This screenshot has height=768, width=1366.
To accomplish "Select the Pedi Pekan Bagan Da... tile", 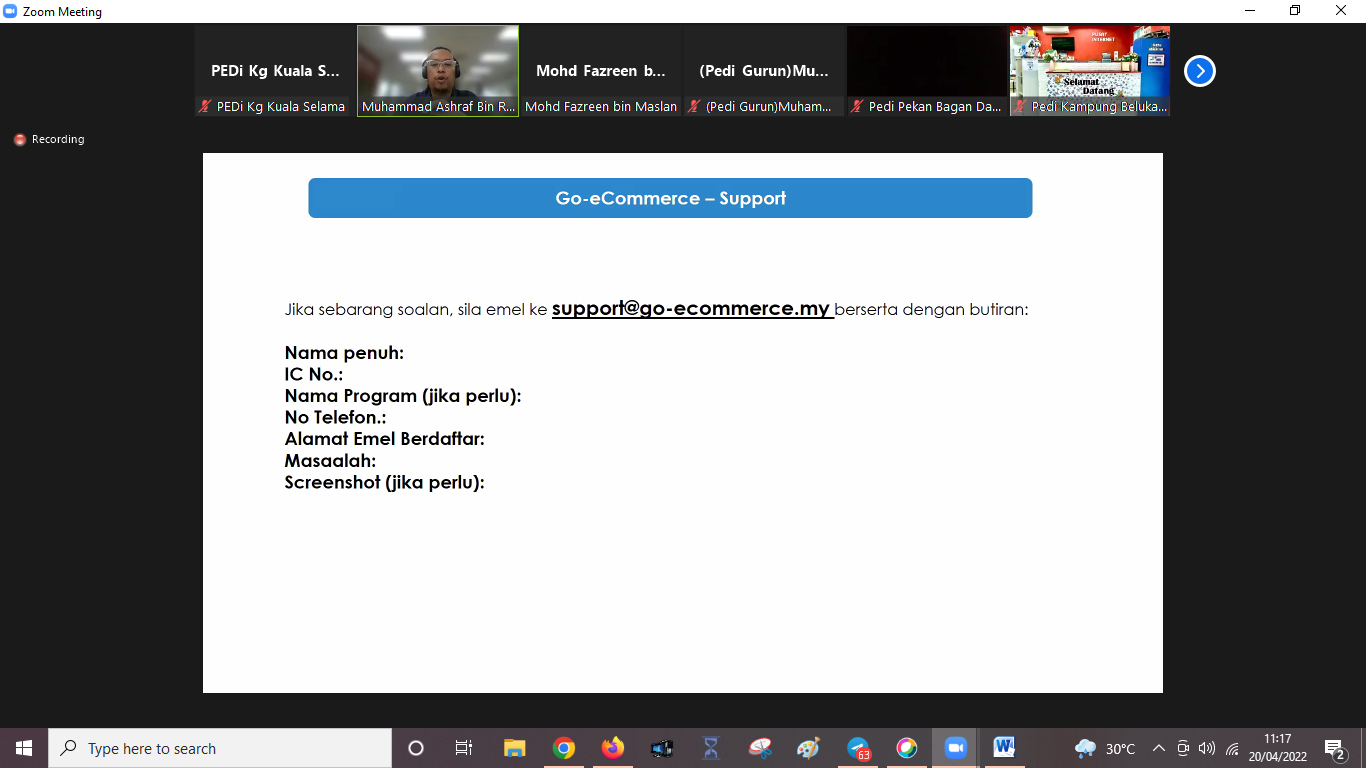I will [x=927, y=71].
